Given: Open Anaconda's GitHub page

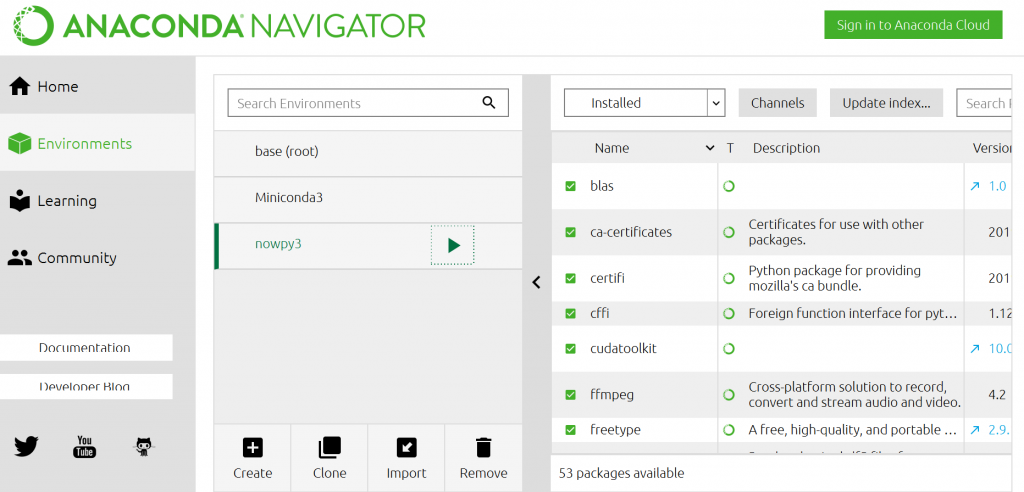Looking at the screenshot, I should click(143, 447).
